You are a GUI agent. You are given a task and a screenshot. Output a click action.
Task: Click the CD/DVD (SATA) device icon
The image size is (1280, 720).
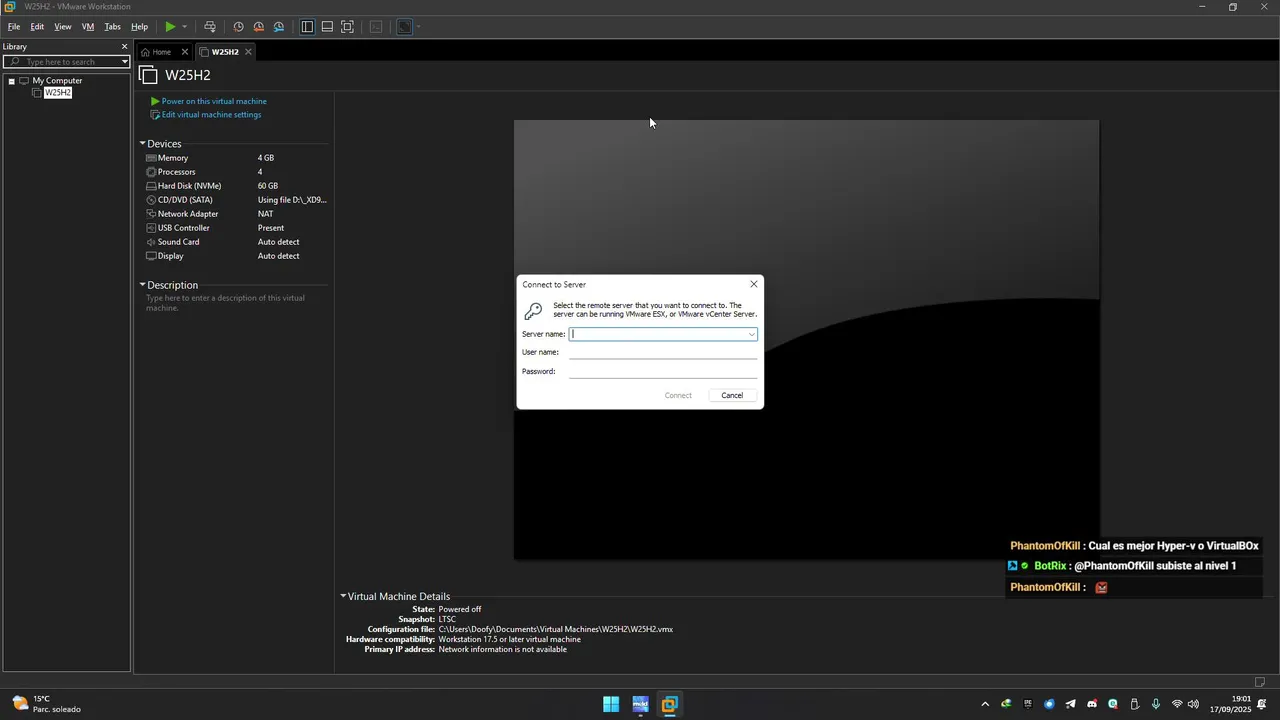click(x=151, y=200)
